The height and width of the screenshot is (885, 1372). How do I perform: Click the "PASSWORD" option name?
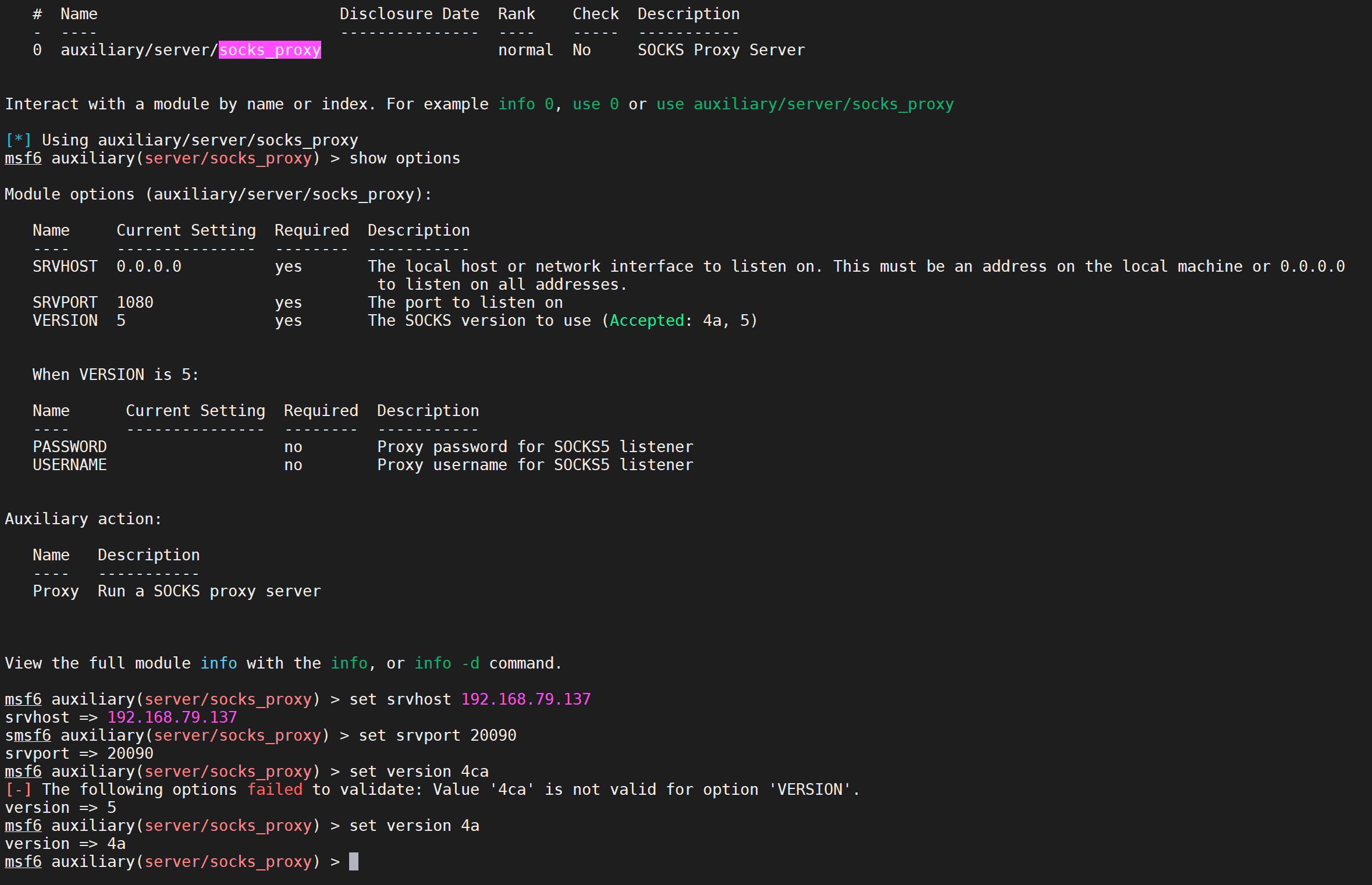(x=70, y=447)
